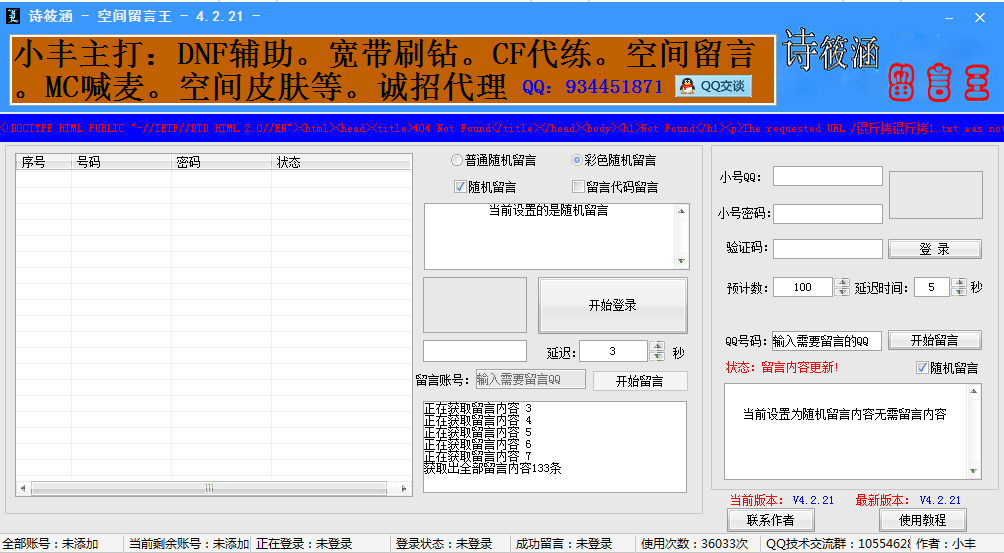This screenshot has width=1004, height=553.
Task: Click 最新版本 V4.2.21 label
Action: 908,500
